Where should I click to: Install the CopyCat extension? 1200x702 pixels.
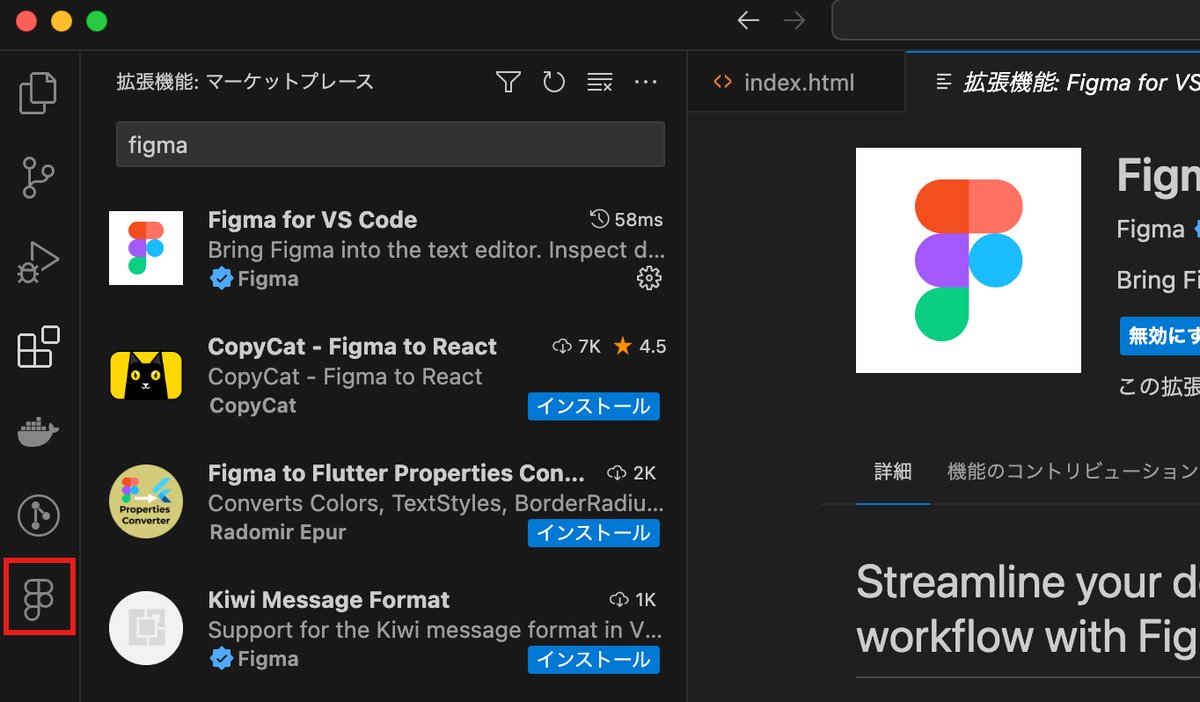[x=594, y=406]
